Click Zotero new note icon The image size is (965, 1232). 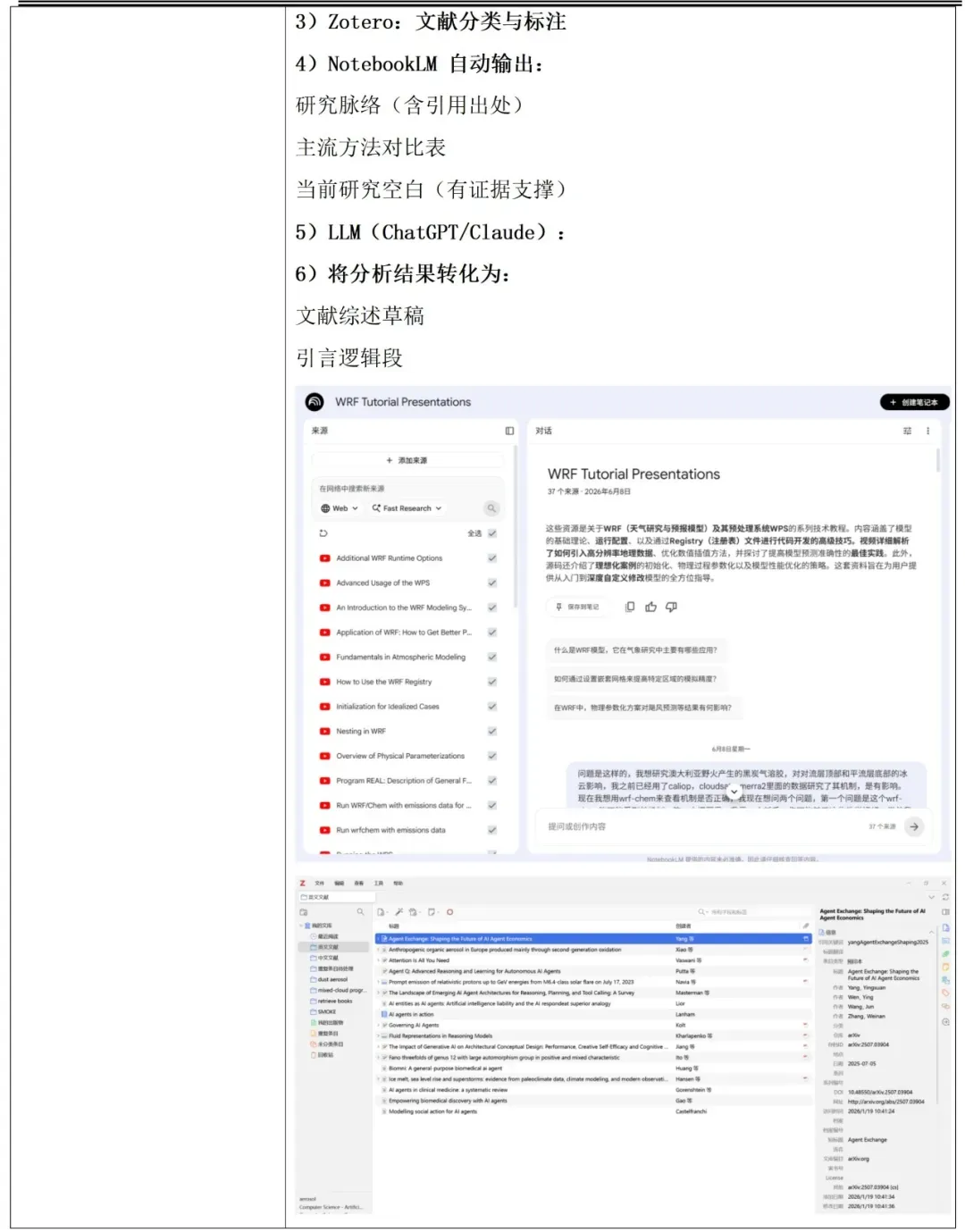(432, 912)
